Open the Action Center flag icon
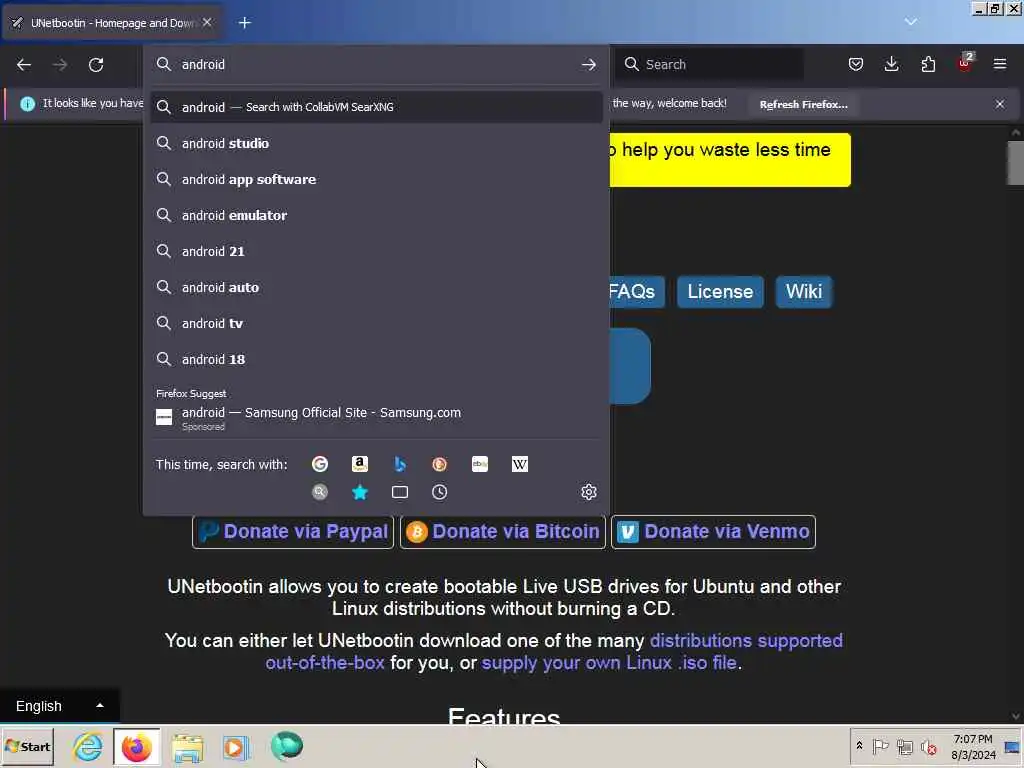The width and height of the screenshot is (1024, 768). (x=880, y=746)
